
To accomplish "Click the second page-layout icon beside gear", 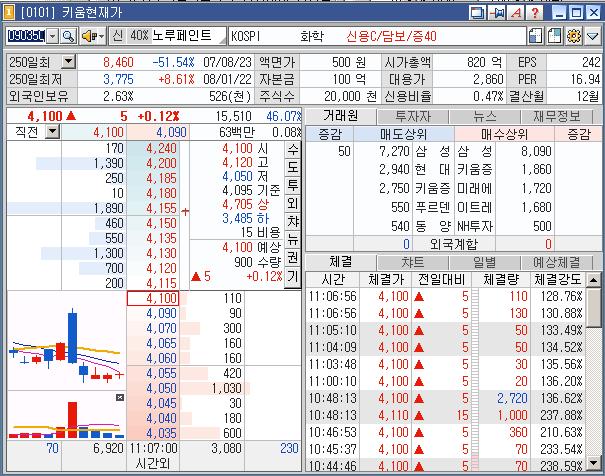I will tap(554, 36).
